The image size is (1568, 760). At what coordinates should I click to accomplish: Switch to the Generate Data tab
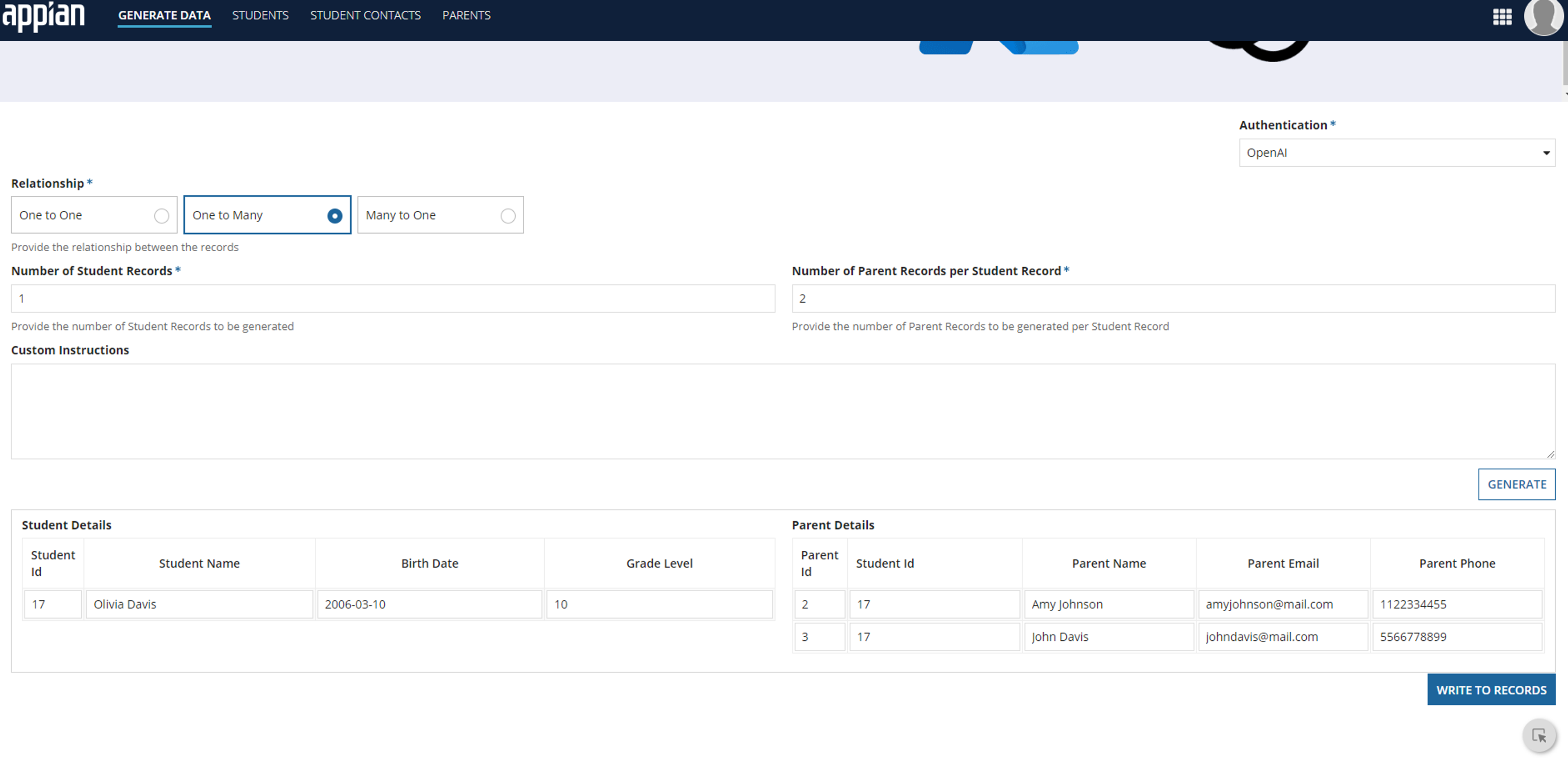pos(164,15)
